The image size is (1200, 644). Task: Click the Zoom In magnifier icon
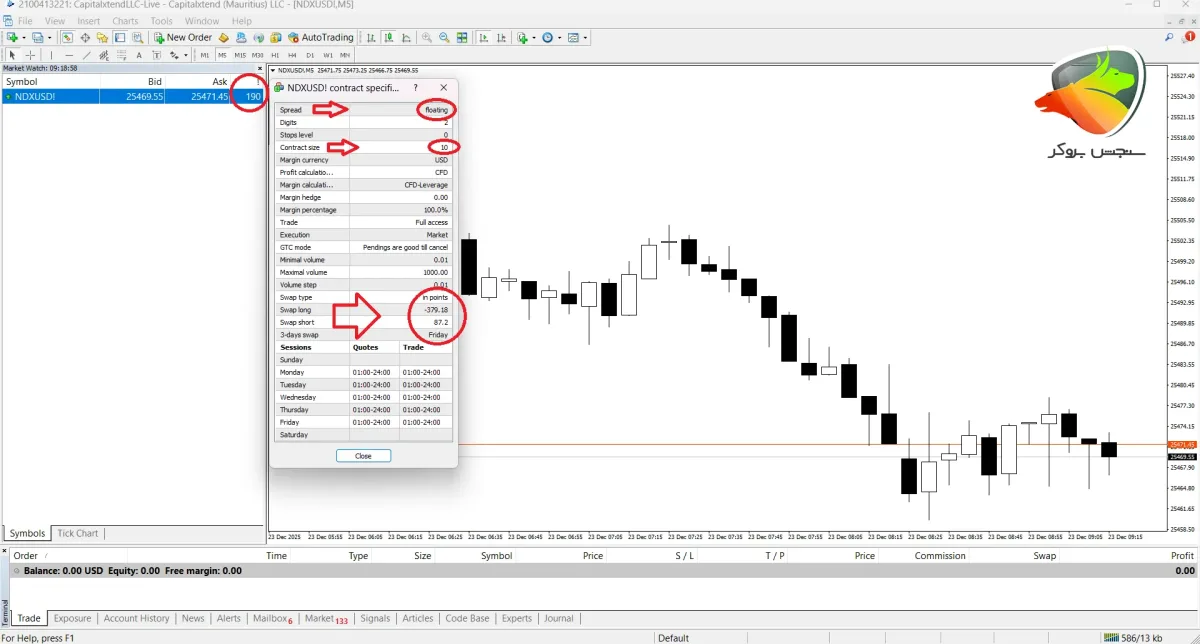(x=427, y=37)
